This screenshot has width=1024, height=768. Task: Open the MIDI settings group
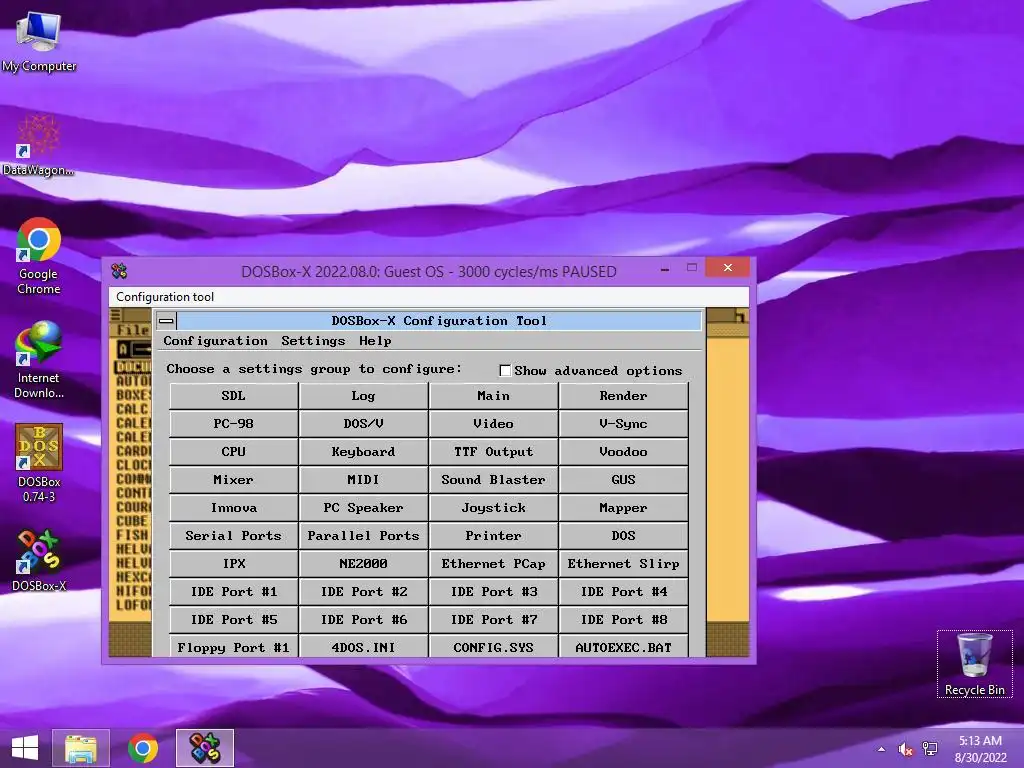pyautogui.click(x=363, y=480)
